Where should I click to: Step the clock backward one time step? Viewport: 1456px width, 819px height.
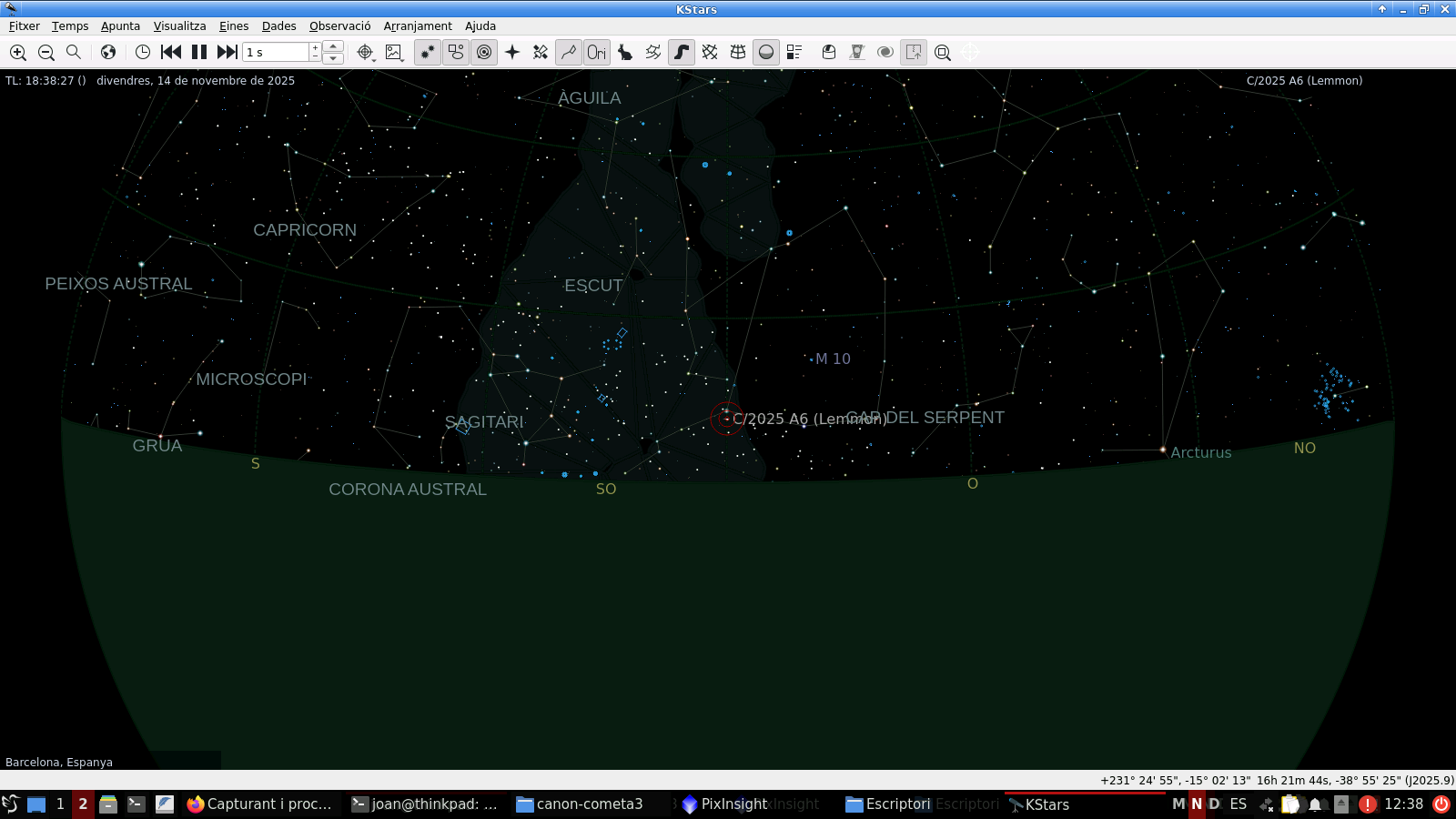pyautogui.click(x=171, y=53)
